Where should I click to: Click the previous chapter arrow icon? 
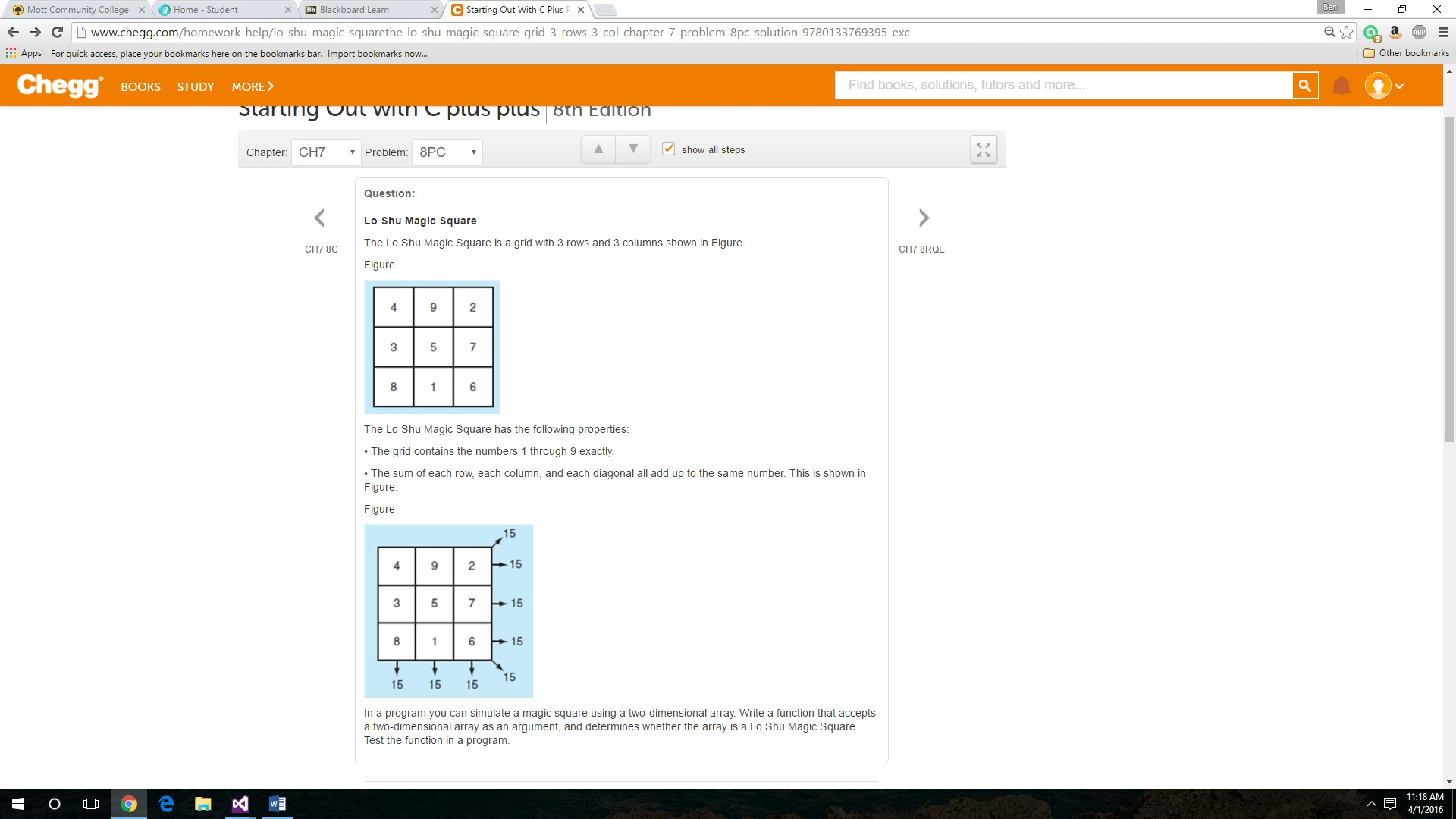click(x=320, y=217)
